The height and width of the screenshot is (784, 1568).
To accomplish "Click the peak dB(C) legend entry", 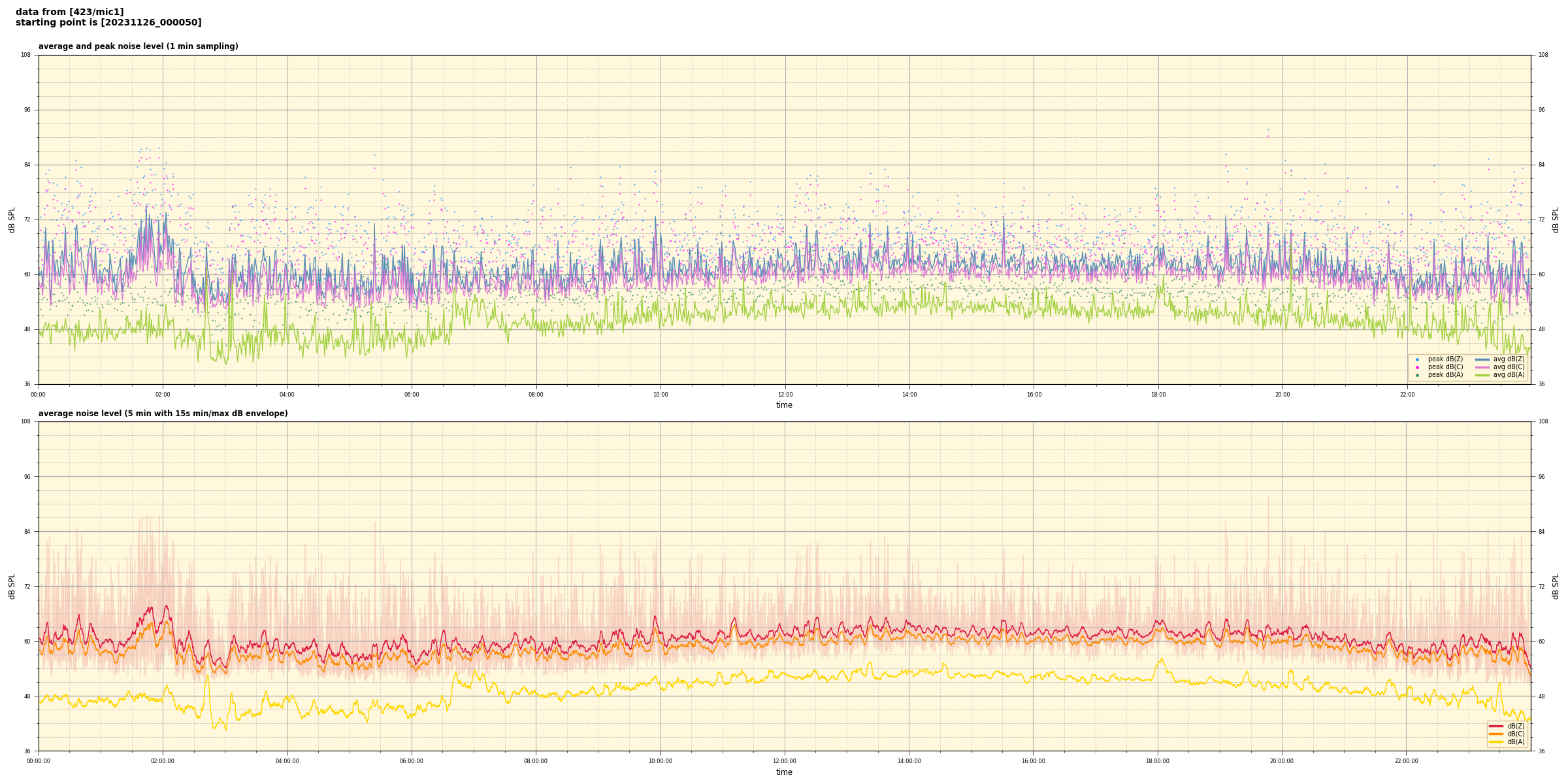I will tap(1445, 367).
